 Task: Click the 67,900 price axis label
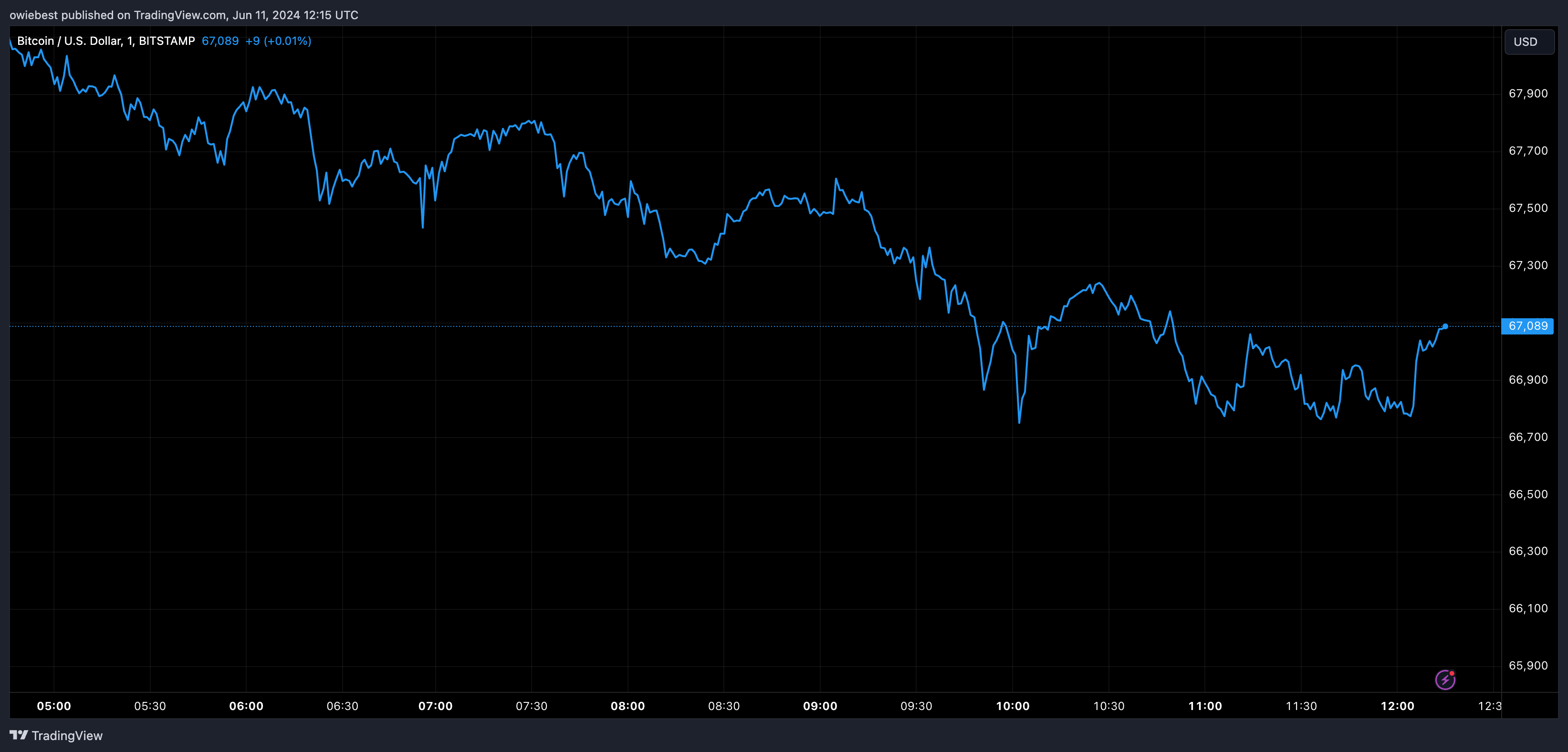1528,93
